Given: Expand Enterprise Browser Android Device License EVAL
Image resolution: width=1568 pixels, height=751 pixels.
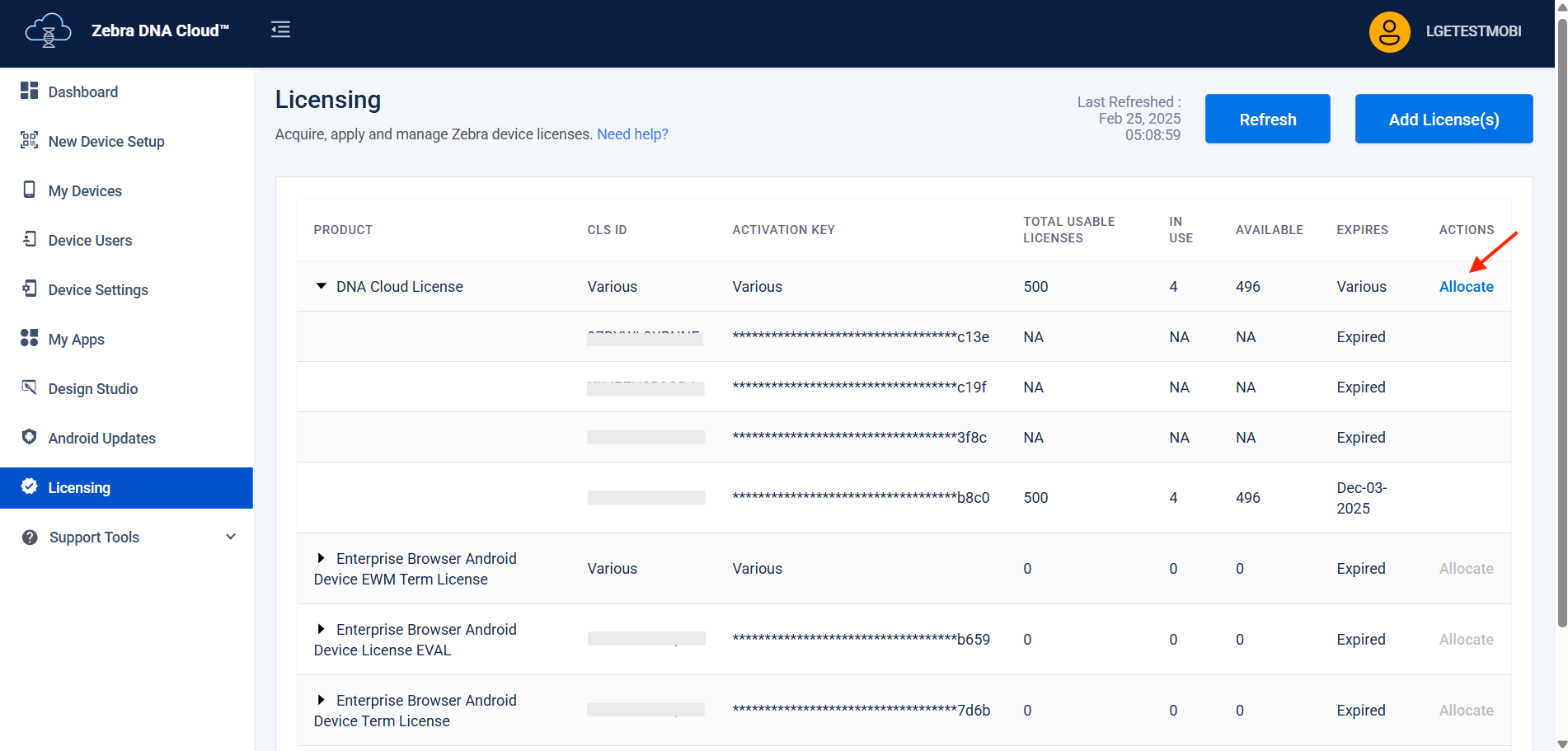Looking at the screenshot, I should 322,629.
